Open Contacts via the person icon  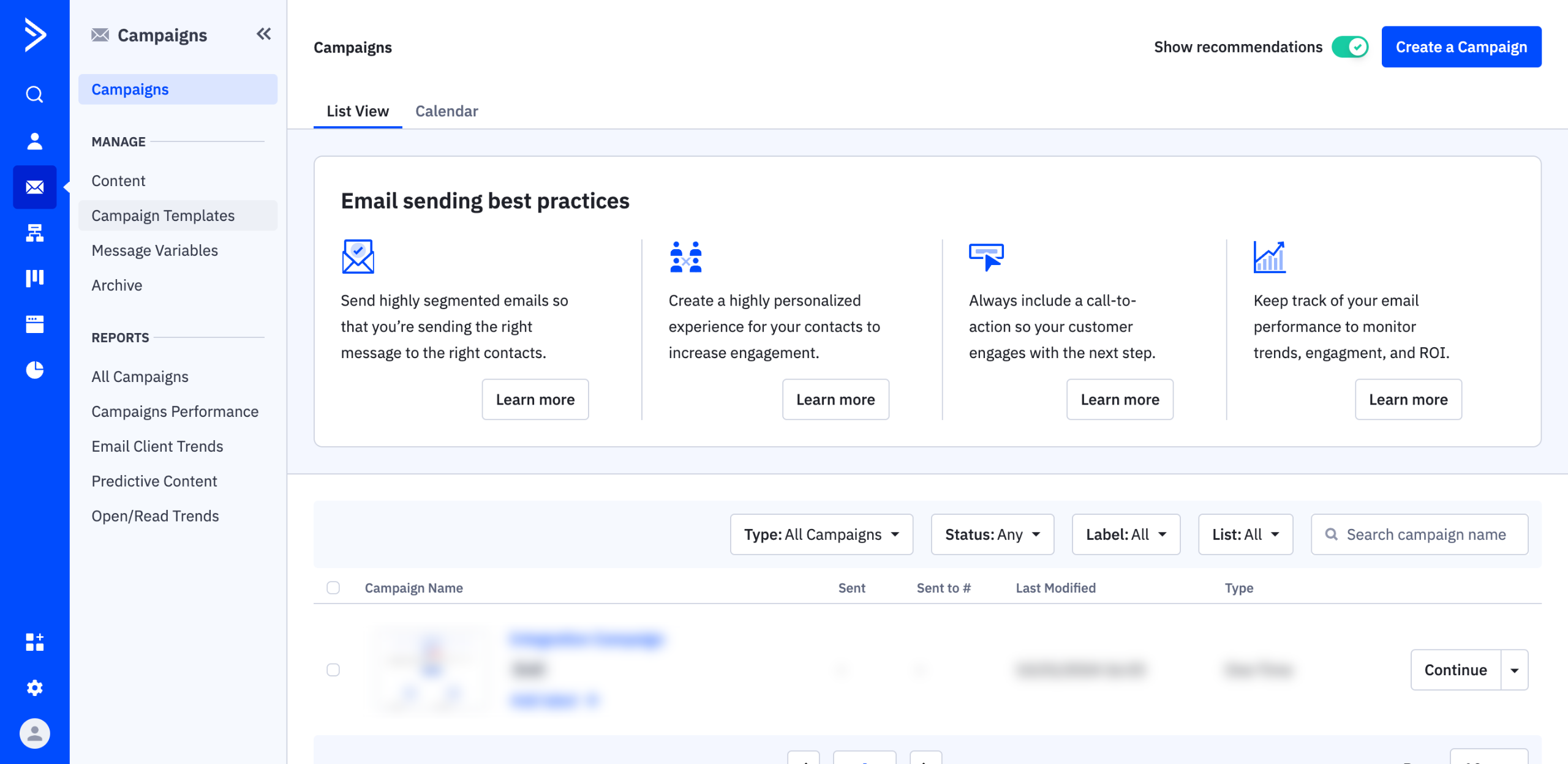[34, 141]
